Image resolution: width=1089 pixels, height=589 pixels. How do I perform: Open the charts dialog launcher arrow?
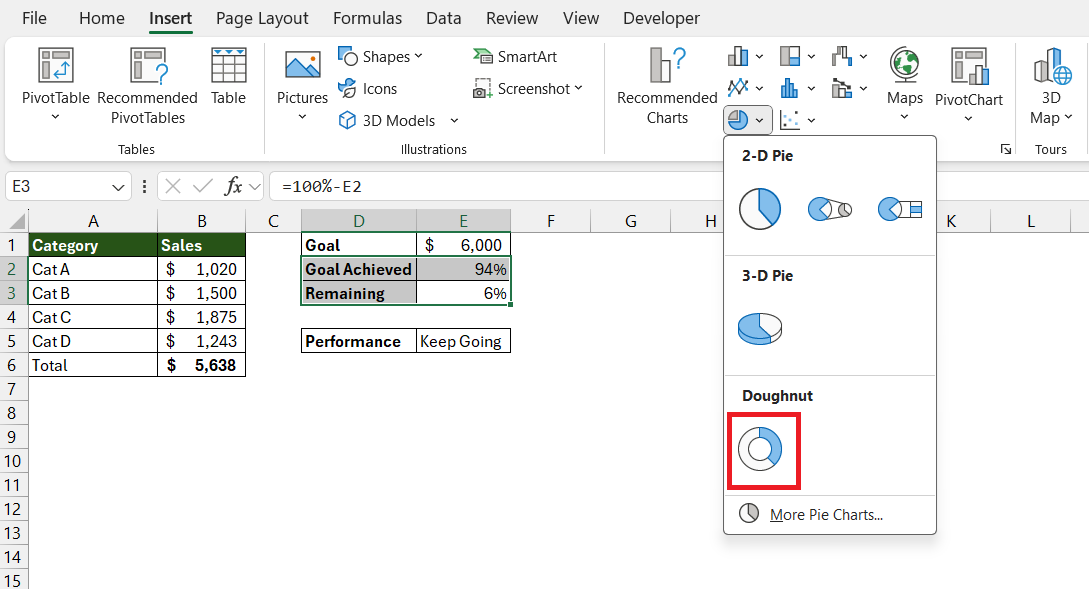click(x=1005, y=149)
